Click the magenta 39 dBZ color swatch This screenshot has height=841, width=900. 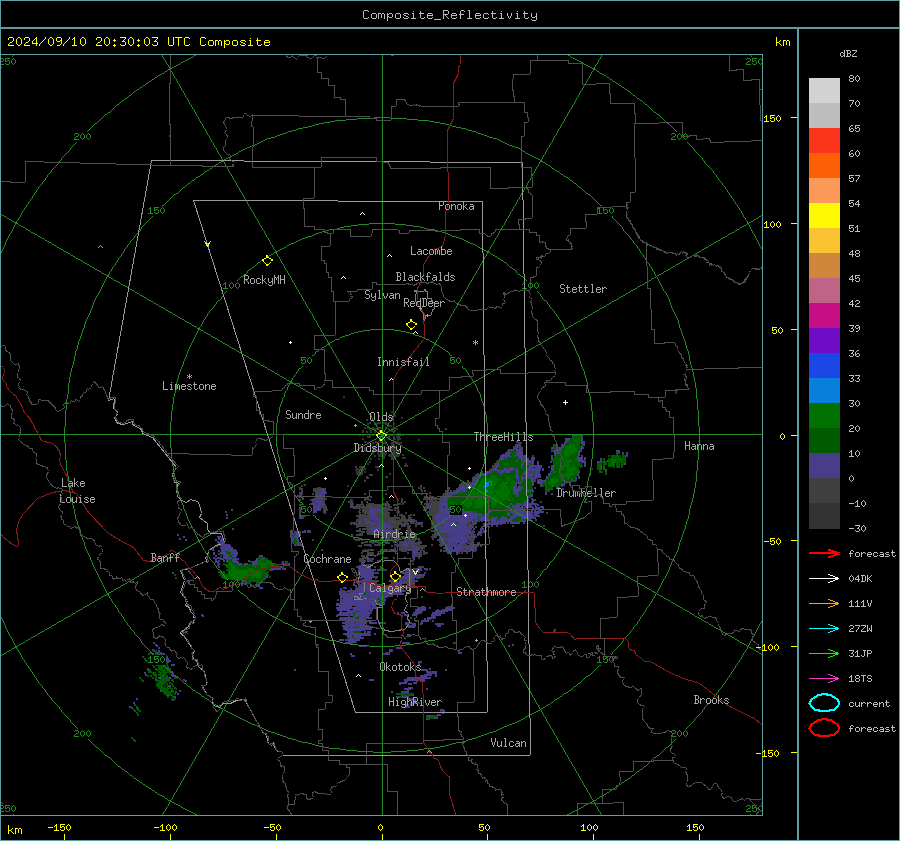(x=824, y=316)
